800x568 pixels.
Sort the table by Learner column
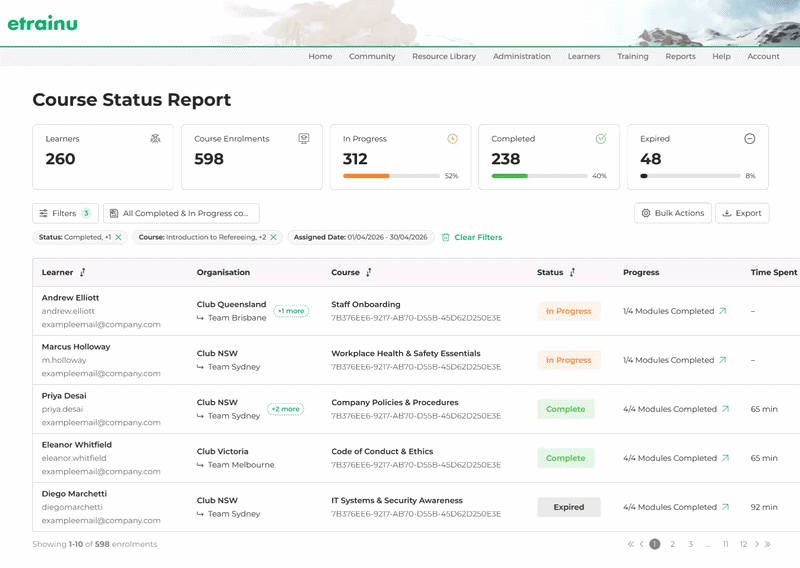coord(83,273)
